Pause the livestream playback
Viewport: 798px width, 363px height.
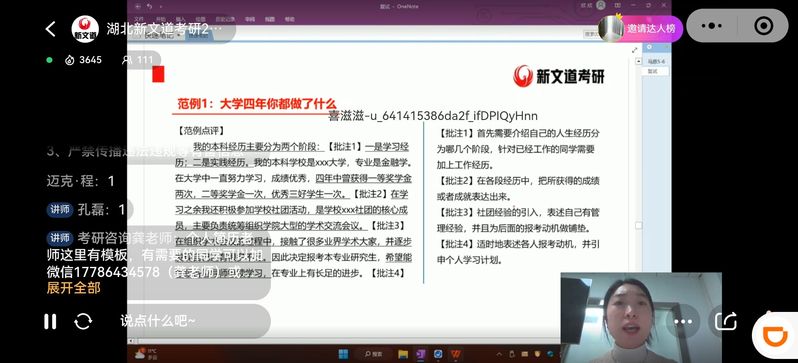tap(50, 321)
